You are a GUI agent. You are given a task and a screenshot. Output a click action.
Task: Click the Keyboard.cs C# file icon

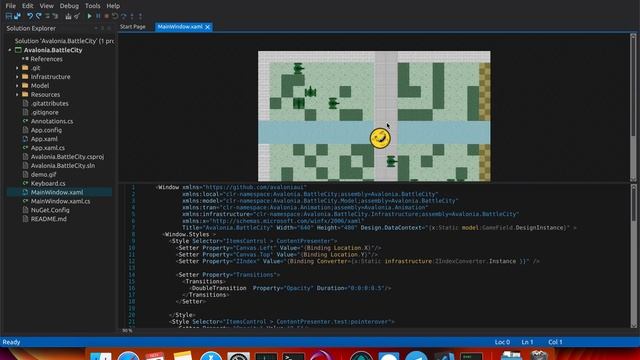25,183
